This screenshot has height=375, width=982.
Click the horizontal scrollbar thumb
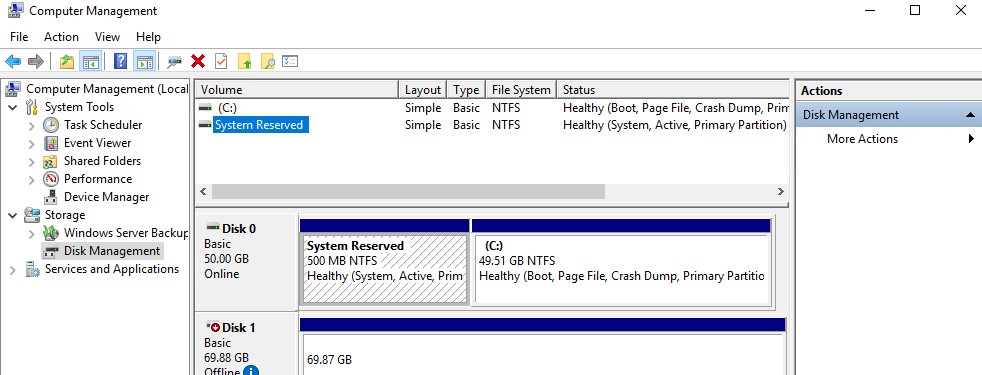pyautogui.click(x=408, y=192)
